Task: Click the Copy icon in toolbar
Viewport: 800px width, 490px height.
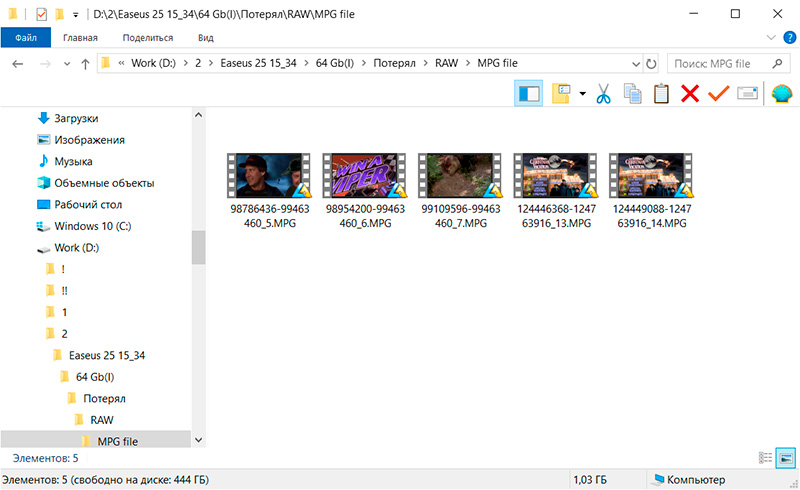Action: coord(632,94)
